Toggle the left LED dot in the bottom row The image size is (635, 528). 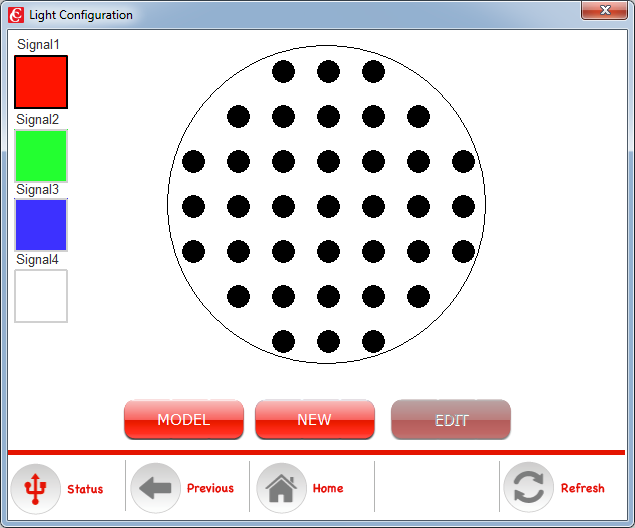tap(283, 341)
